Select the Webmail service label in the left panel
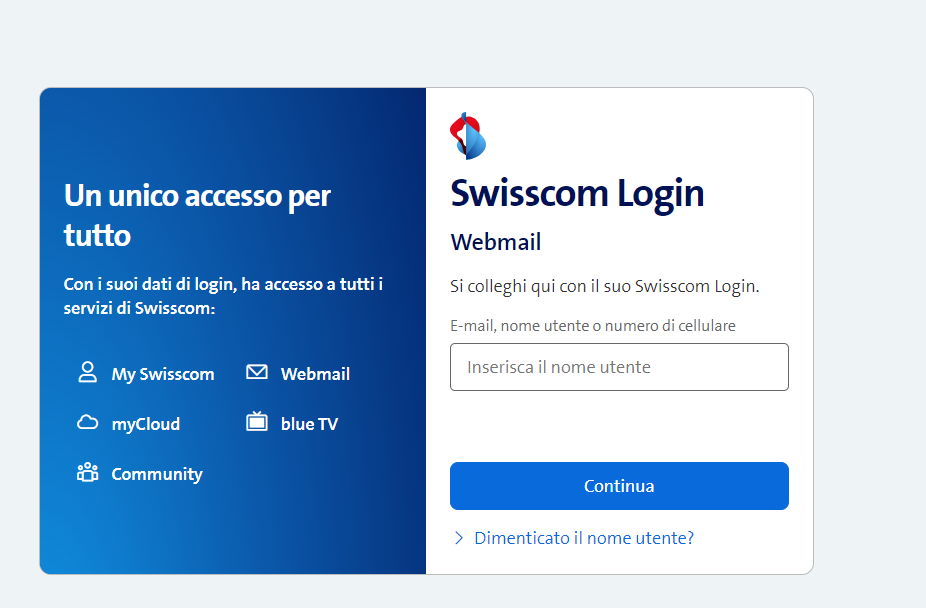The image size is (926, 608). pyautogui.click(x=315, y=374)
